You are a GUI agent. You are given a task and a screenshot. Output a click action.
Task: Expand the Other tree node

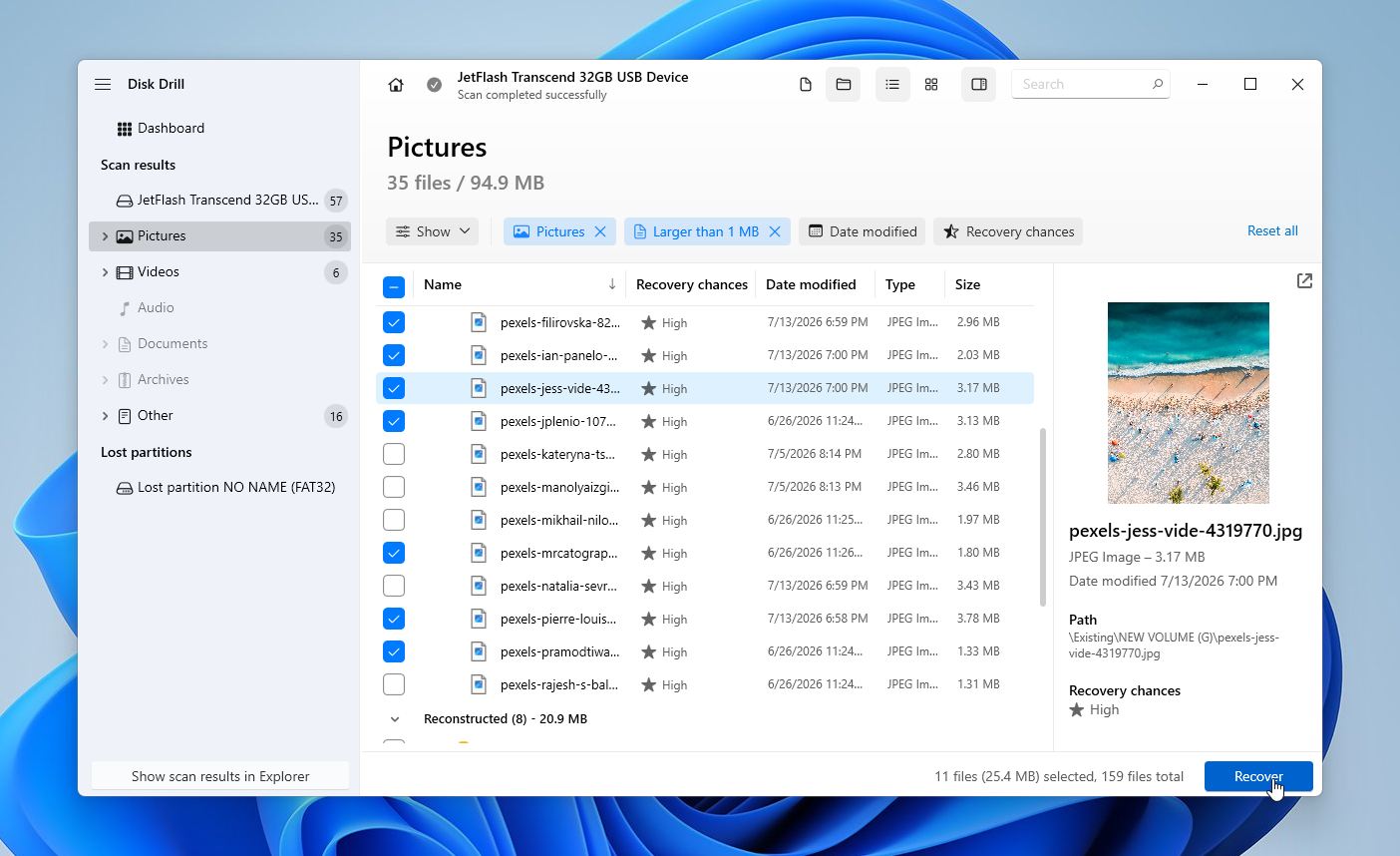105,416
